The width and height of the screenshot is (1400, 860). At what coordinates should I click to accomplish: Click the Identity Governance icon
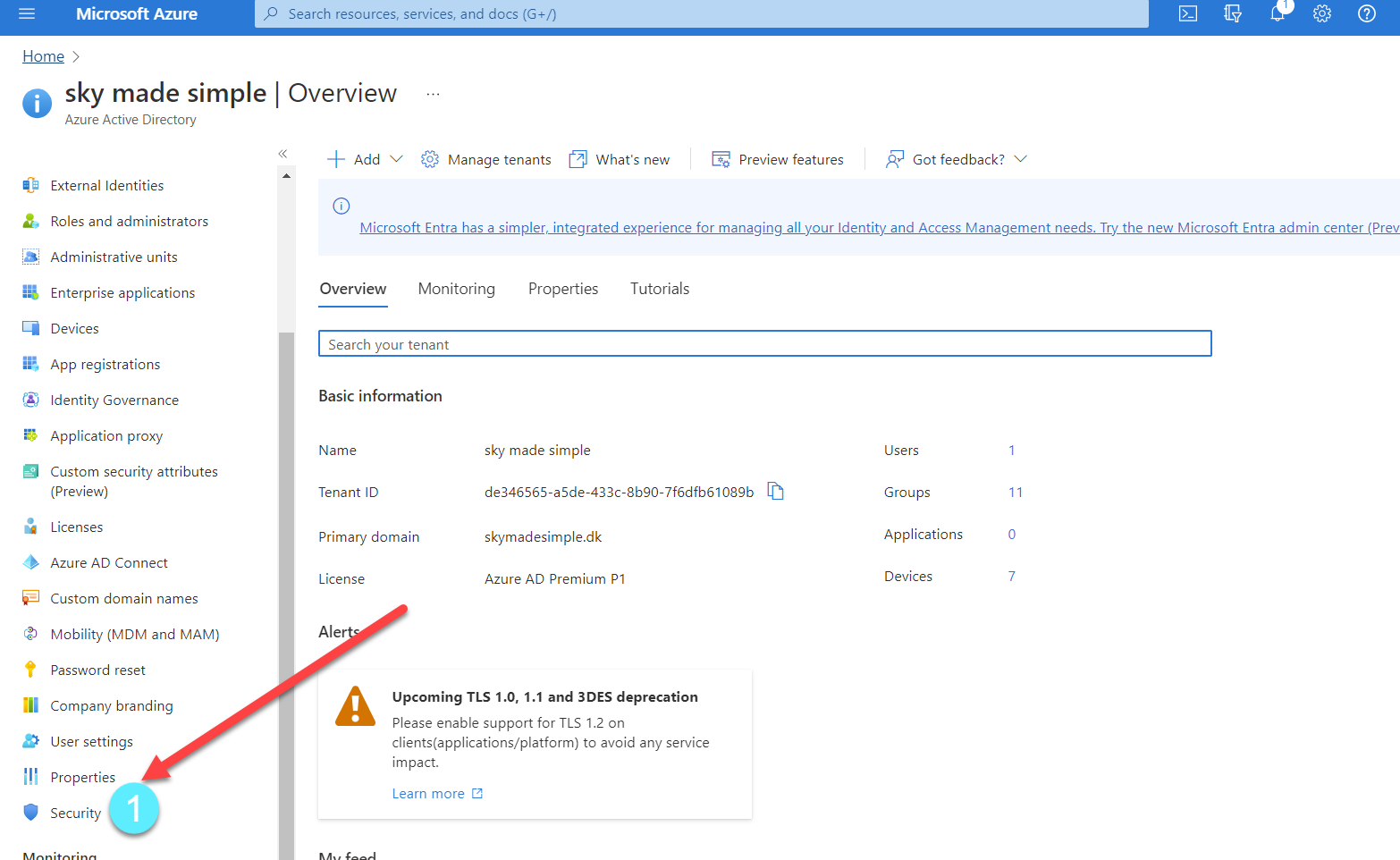pos(30,400)
